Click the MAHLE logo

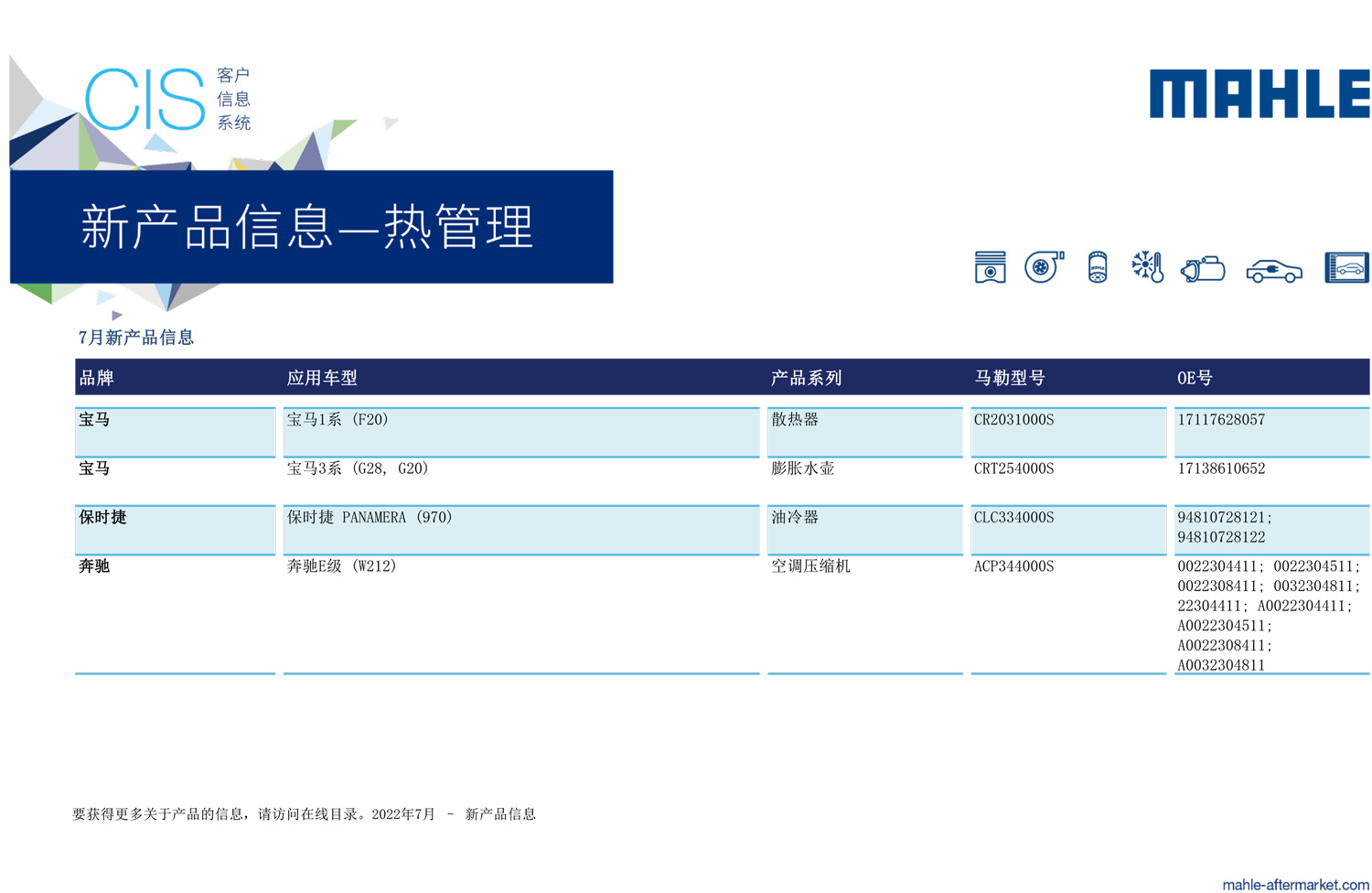click(x=1259, y=93)
